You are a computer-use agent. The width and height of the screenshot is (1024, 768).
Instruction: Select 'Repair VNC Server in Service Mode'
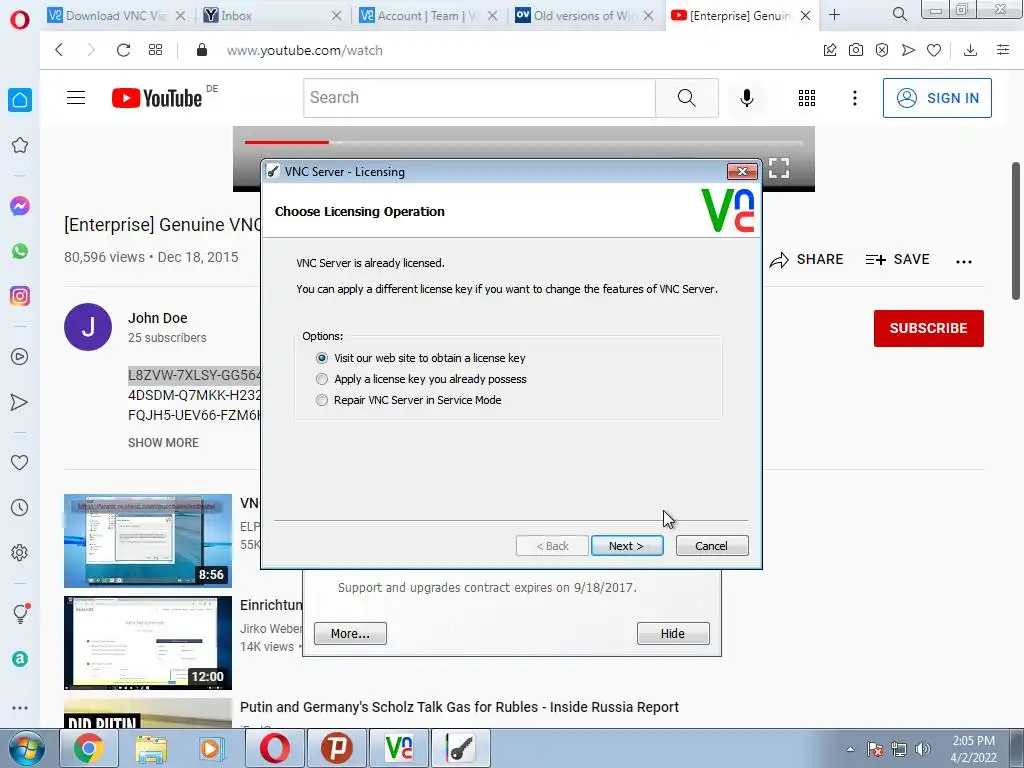coord(409,400)
